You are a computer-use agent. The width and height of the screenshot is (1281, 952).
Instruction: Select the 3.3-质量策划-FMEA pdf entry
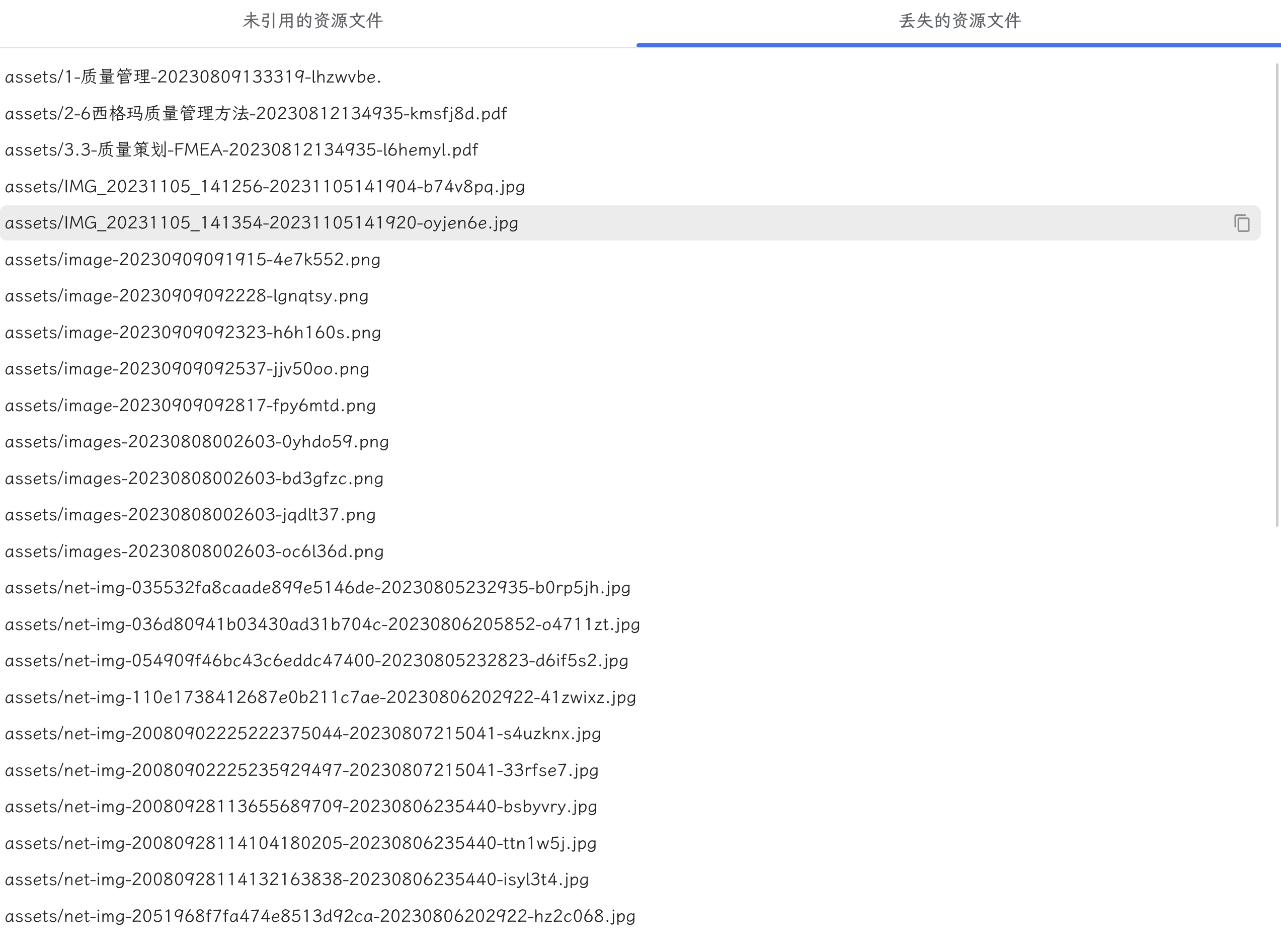[x=242, y=150]
